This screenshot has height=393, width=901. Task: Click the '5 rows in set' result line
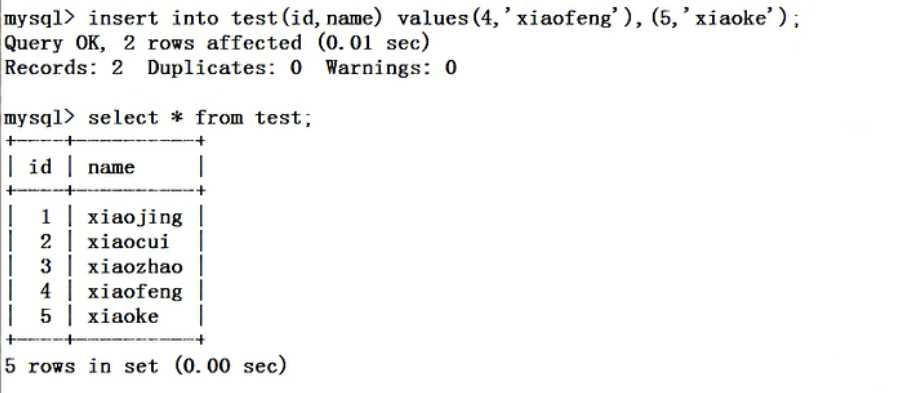pyautogui.click(x=145, y=366)
